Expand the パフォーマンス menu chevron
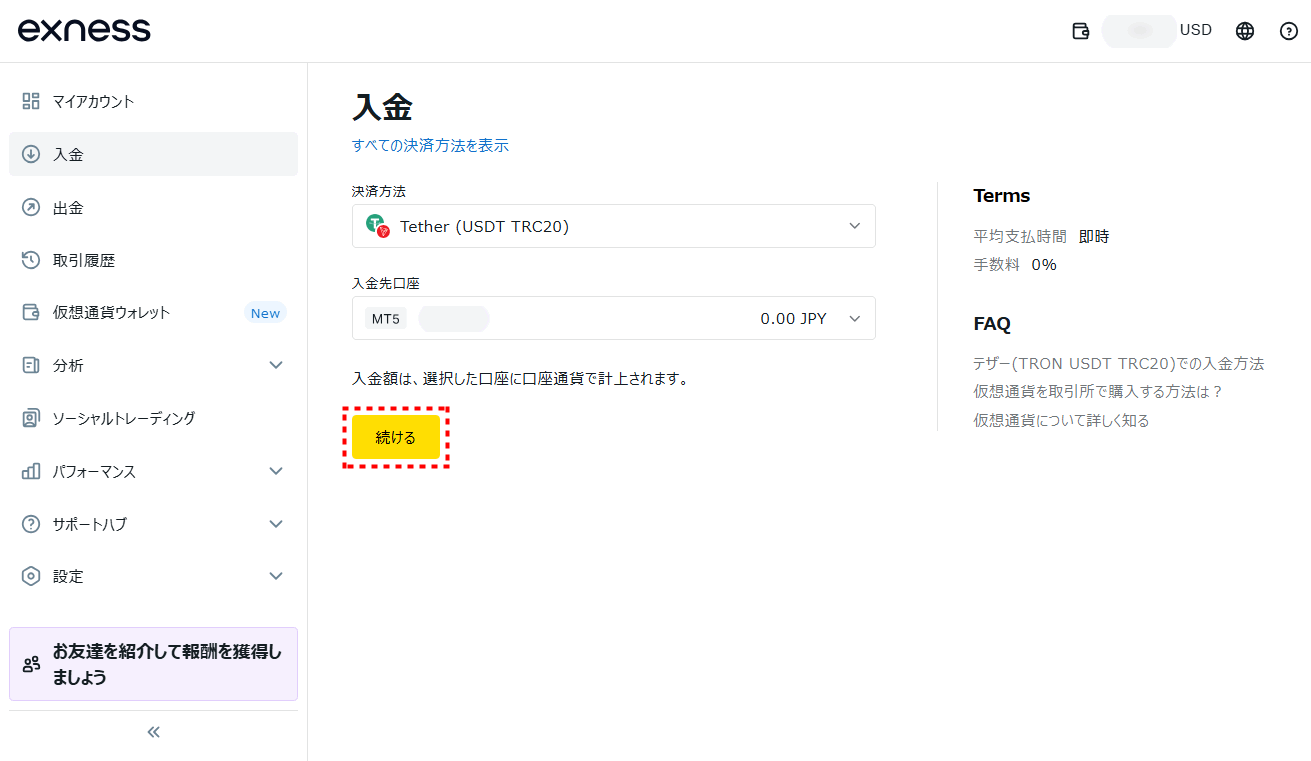The height and width of the screenshot is (761, 1311). click(277, 471)
